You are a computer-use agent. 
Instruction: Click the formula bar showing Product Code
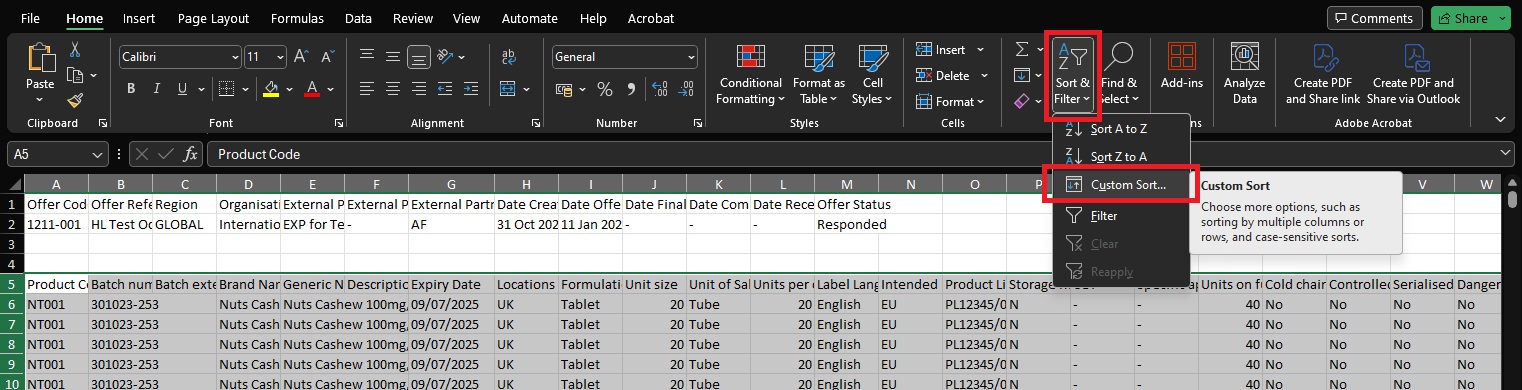(860, 154)
